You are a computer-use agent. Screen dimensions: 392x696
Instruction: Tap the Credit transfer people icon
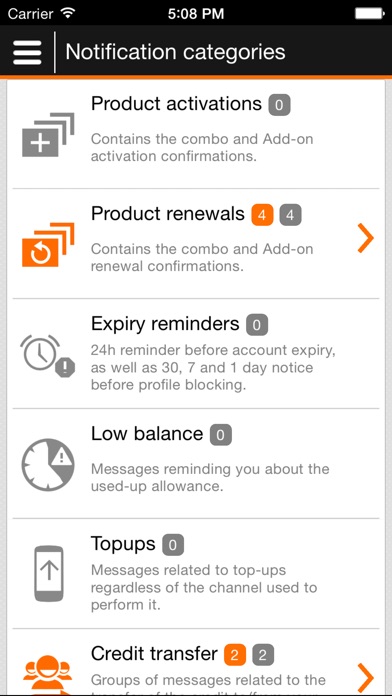[48, 675]
